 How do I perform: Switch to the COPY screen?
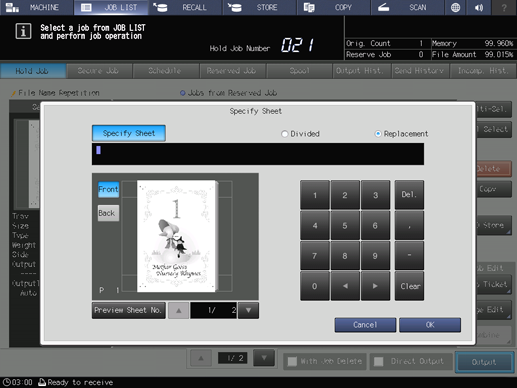(x=334, y=7)
